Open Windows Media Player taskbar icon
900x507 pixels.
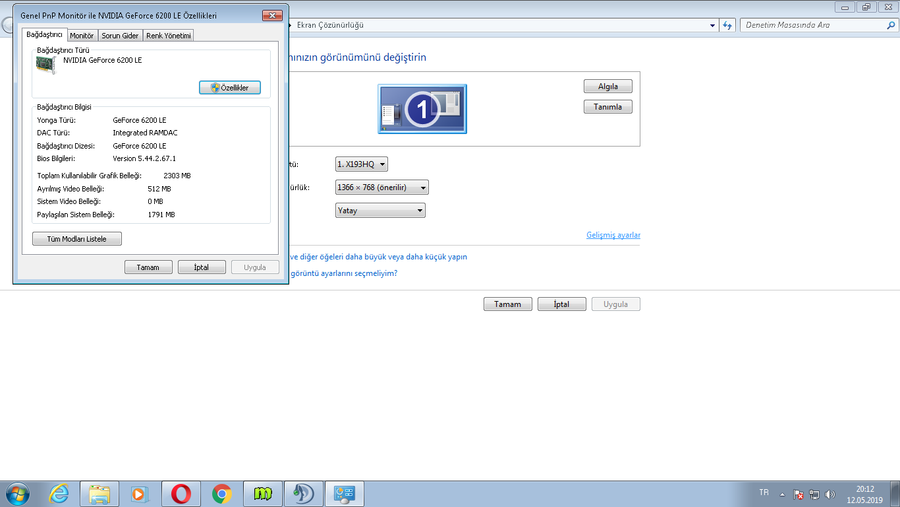click(x=139, y=494)
